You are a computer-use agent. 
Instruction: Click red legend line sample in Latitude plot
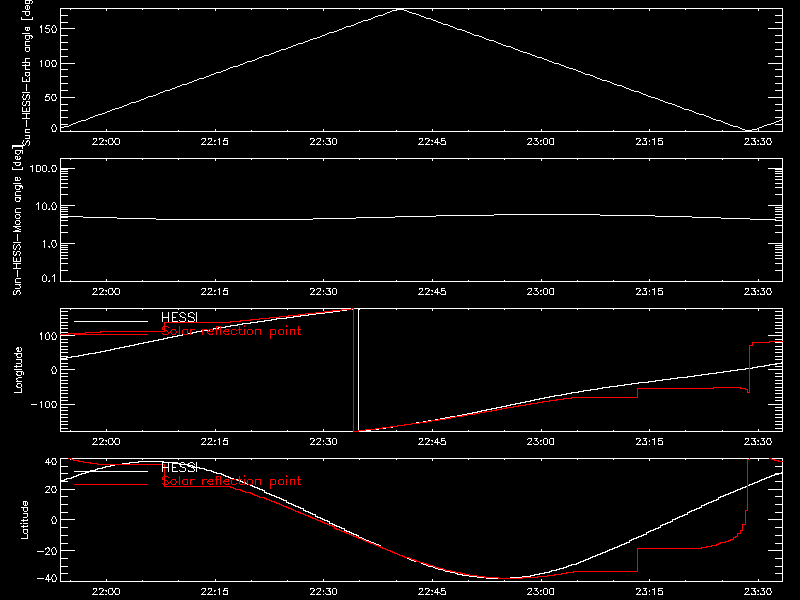click(111, 485)
